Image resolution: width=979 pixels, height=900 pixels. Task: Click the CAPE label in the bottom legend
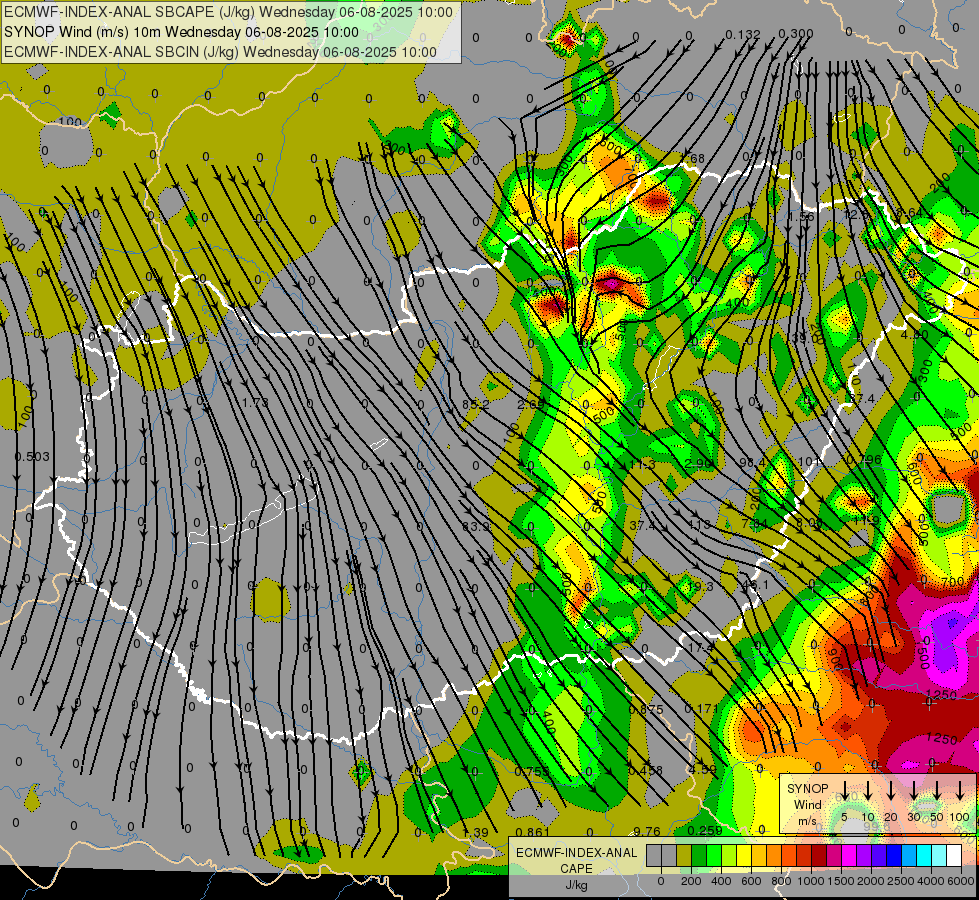576,869
